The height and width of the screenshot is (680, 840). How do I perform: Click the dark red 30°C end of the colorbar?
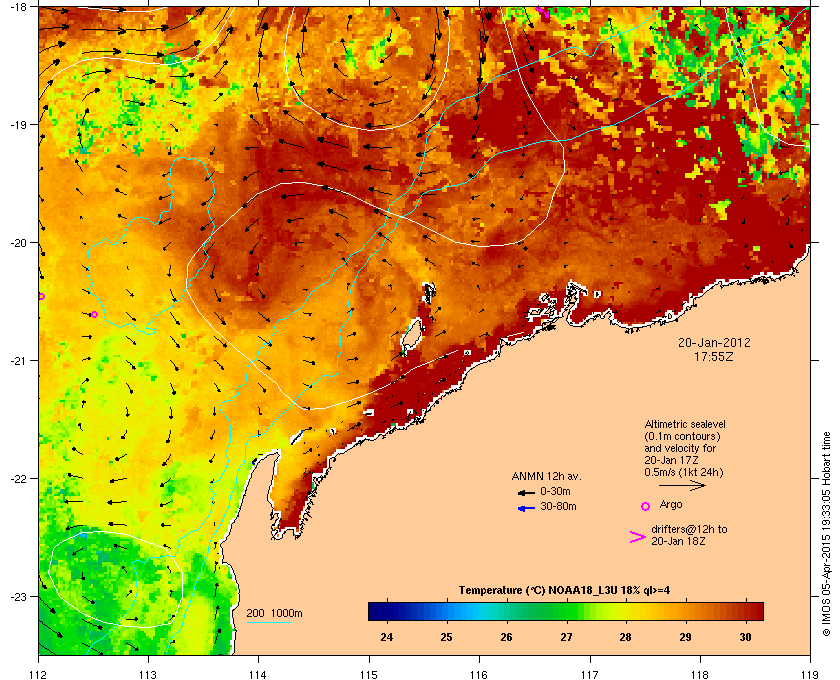click(756, 611)
